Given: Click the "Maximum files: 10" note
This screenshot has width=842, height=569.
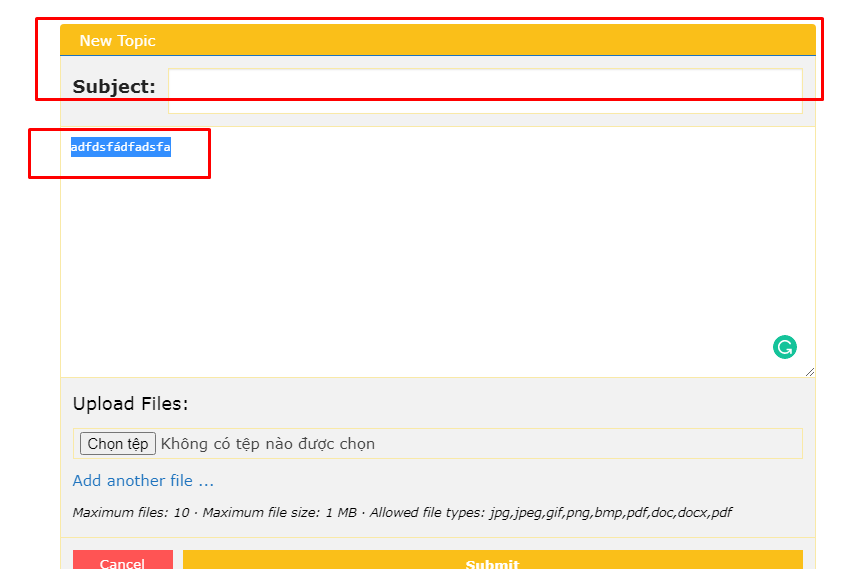Looking at the screenshot, I should click(131, 513).
